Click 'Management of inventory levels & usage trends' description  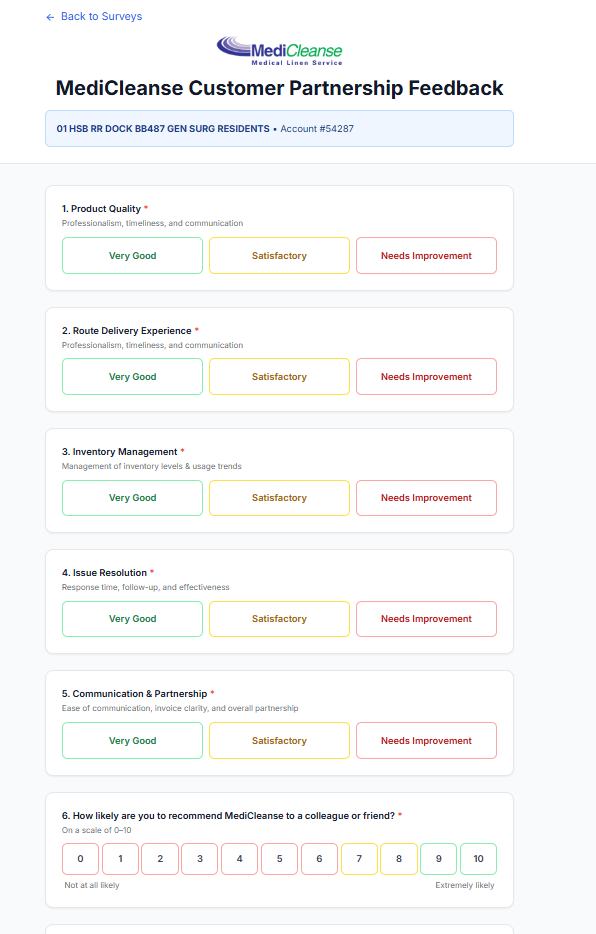[152, 466]
